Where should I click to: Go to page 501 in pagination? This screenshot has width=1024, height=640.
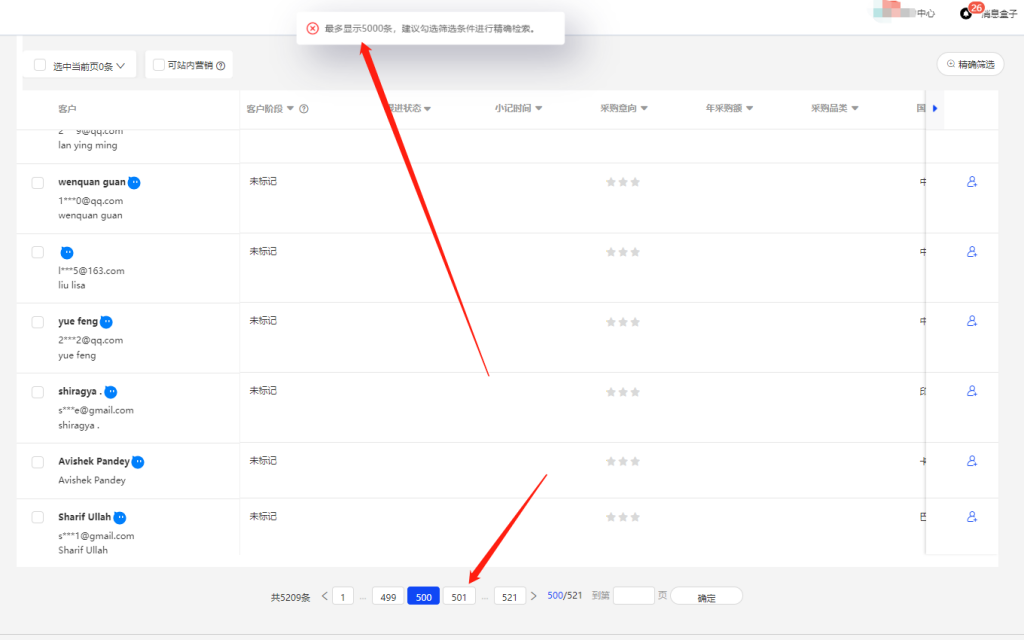[459, 597]
